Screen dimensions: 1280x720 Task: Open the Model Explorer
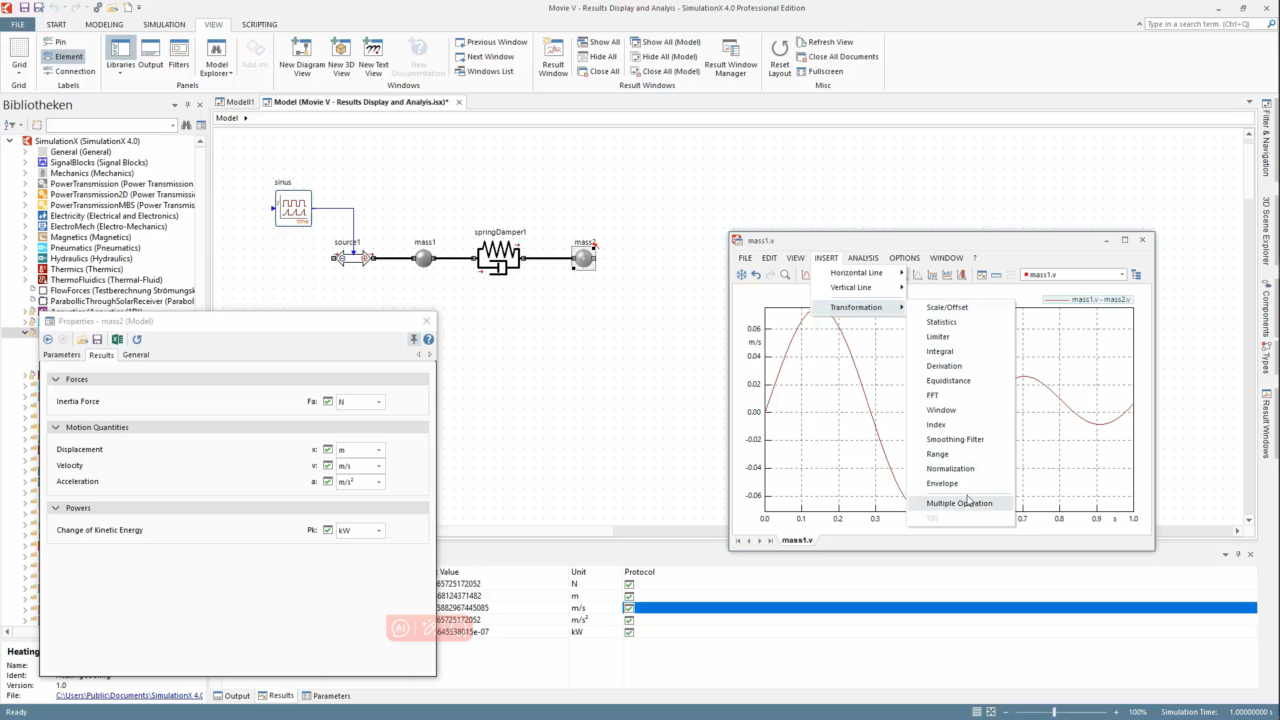(216, 57)
